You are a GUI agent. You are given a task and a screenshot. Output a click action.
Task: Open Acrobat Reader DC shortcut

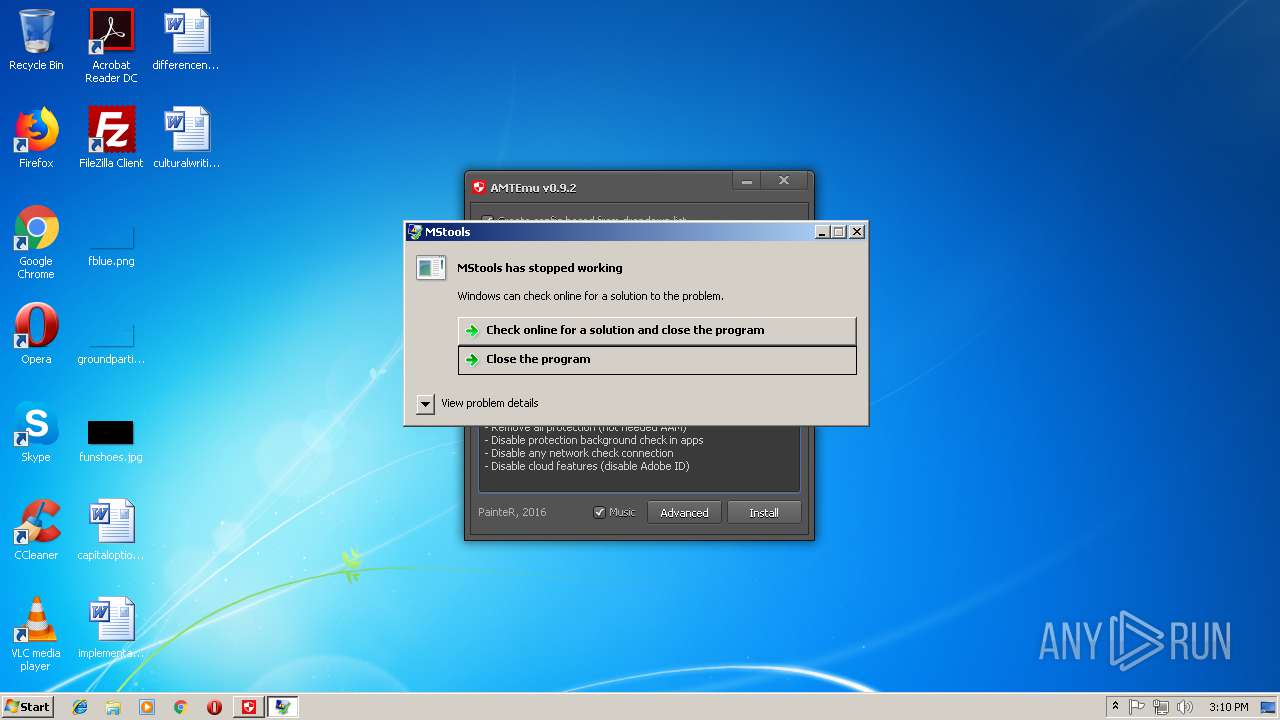111,46
